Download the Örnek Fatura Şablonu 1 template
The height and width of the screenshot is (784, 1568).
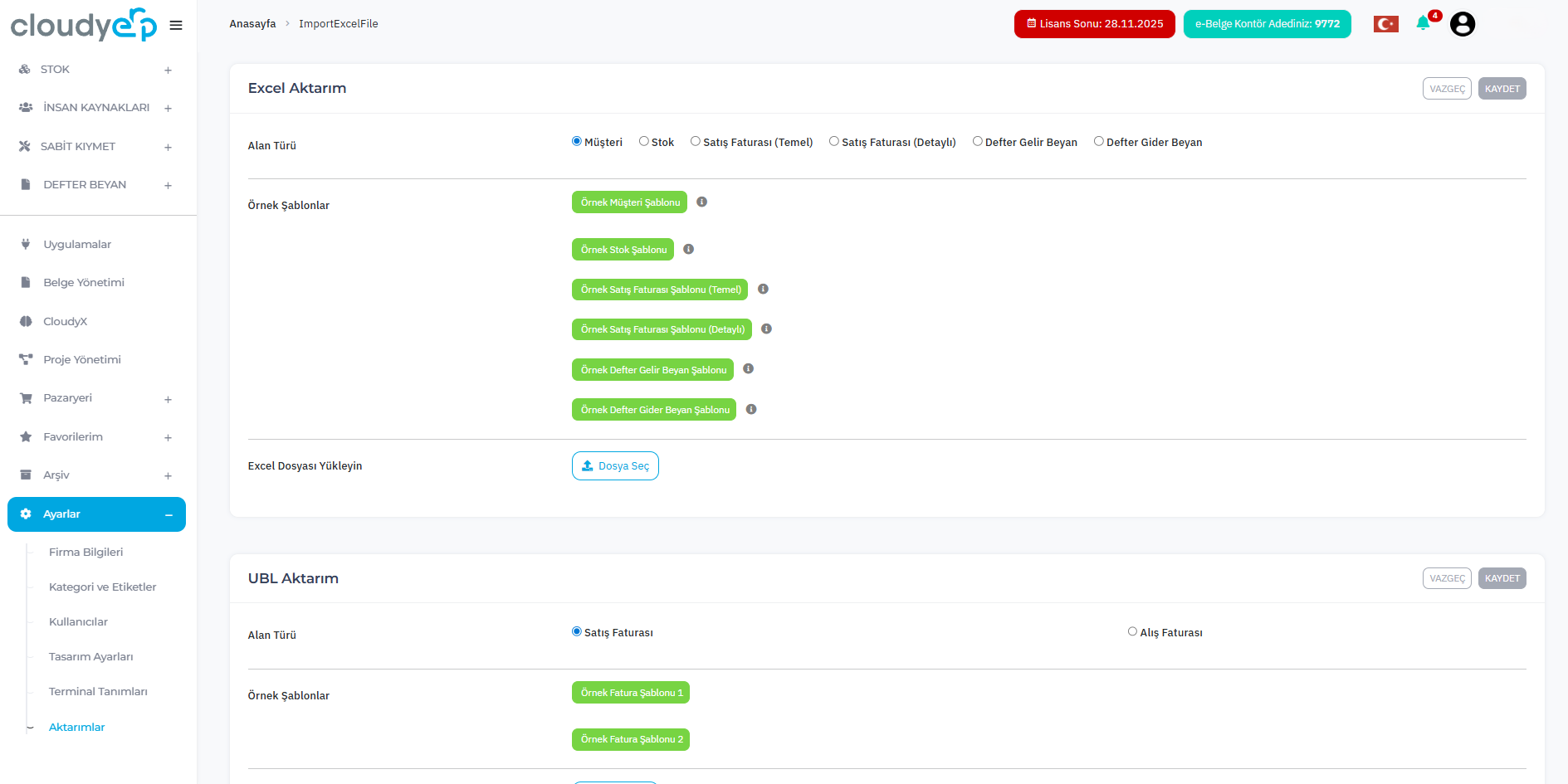(x=630, y=693)
